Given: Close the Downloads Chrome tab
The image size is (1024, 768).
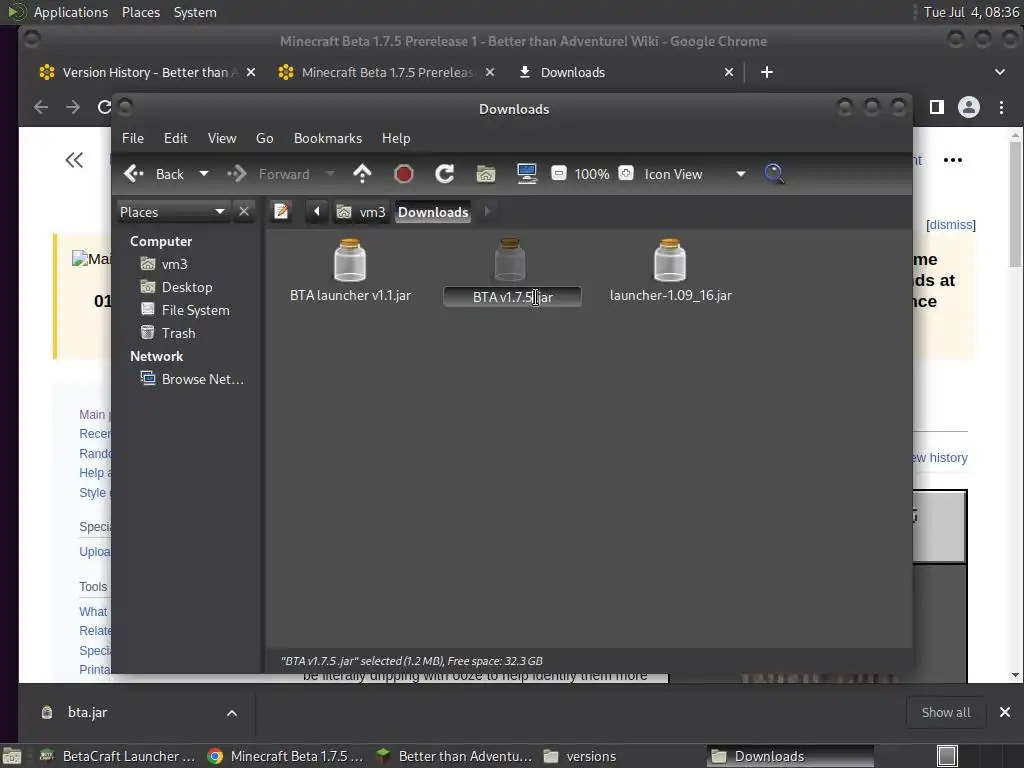Looking at the screenshot, I should click(729, 72).
